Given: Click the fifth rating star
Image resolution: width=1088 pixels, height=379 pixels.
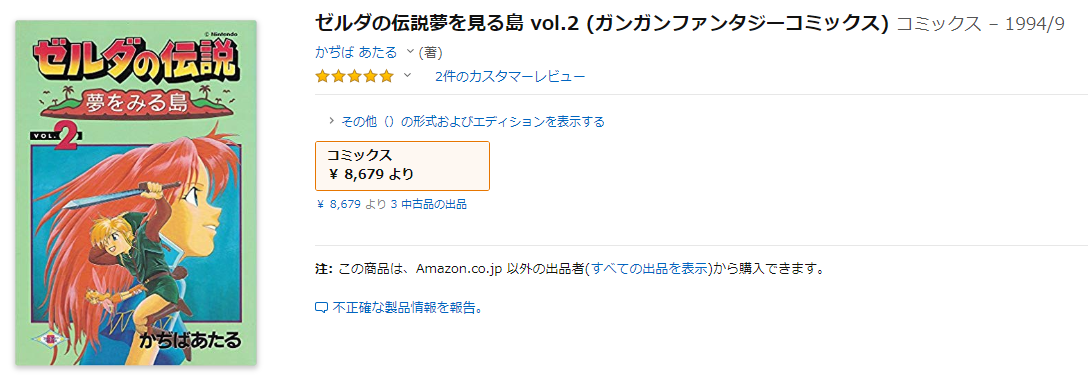Looking at the screenshot, I should tap(386, 76).
